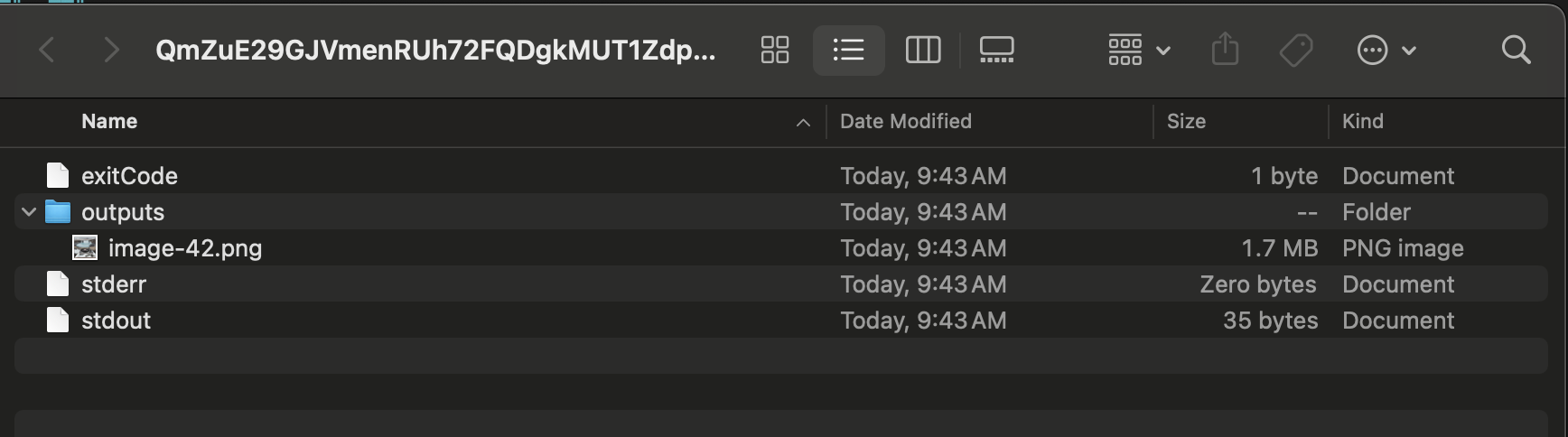Viewport: 1568px width, 437px height.
Task: Sort files by Name column
Action: 109,121
